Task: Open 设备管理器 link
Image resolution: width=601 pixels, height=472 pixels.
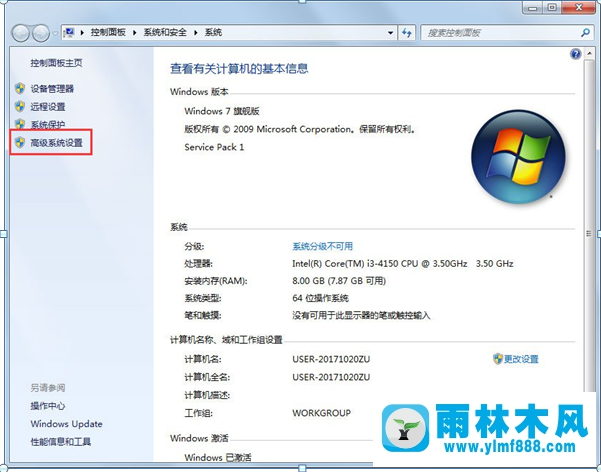Action: click(x=52, y=89)
